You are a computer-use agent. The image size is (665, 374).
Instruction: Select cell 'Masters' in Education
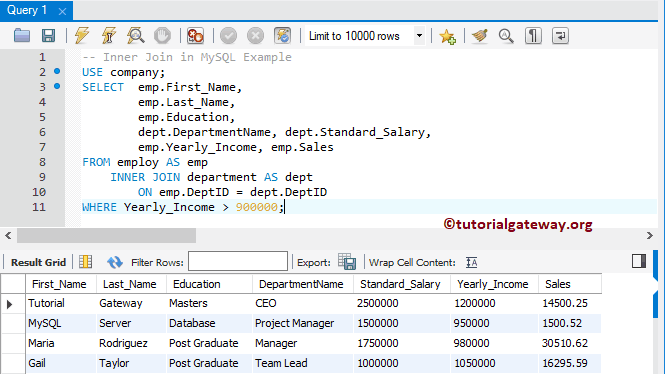click(x=210, y=304)
